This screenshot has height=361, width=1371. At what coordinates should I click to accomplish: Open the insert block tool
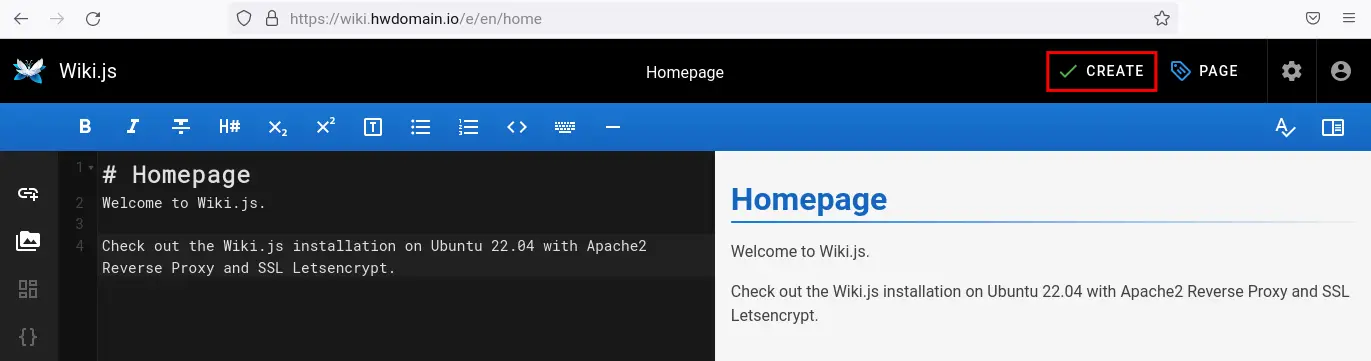click(x=28, y=289)
